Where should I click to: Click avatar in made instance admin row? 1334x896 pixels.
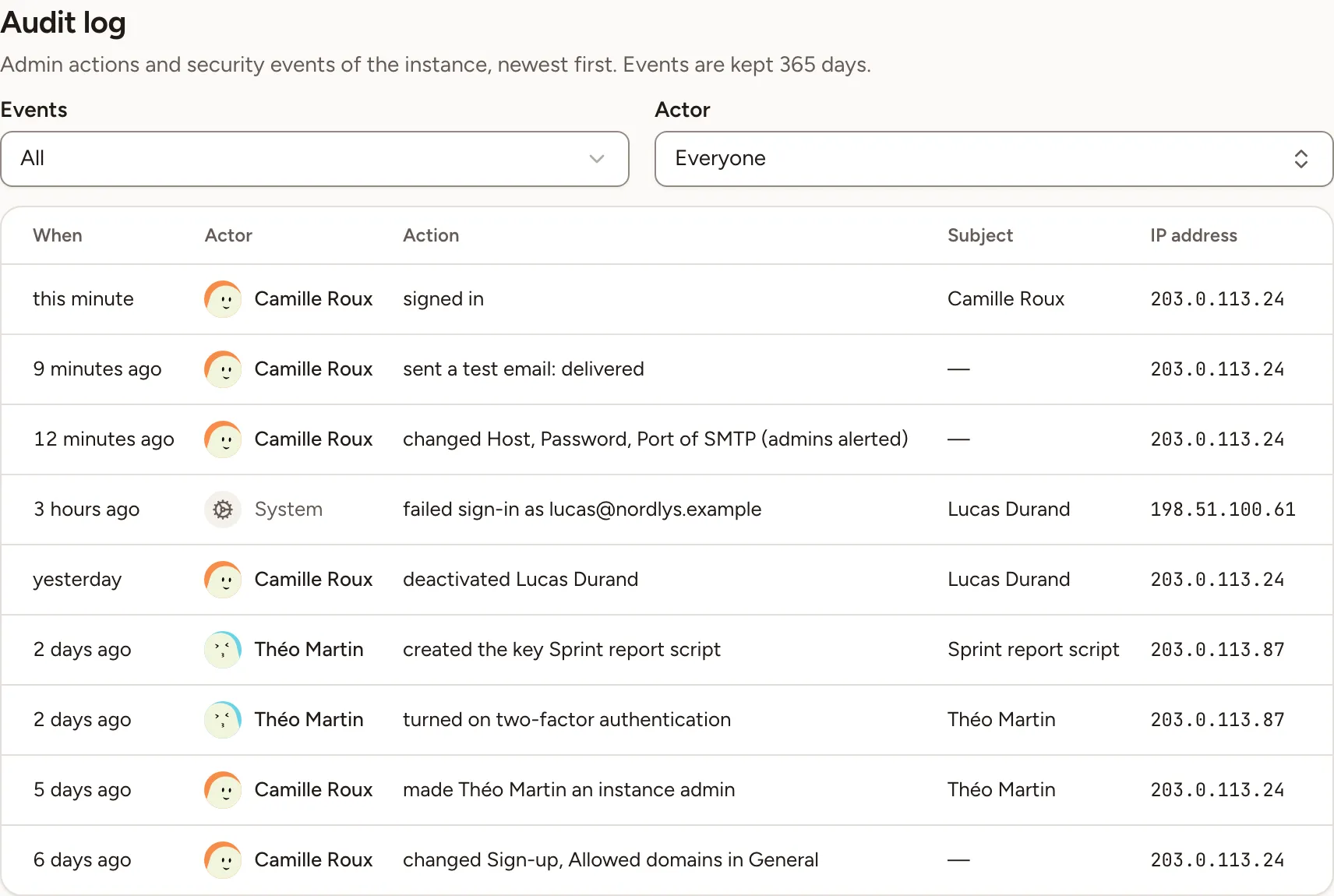tap(223, 790)
